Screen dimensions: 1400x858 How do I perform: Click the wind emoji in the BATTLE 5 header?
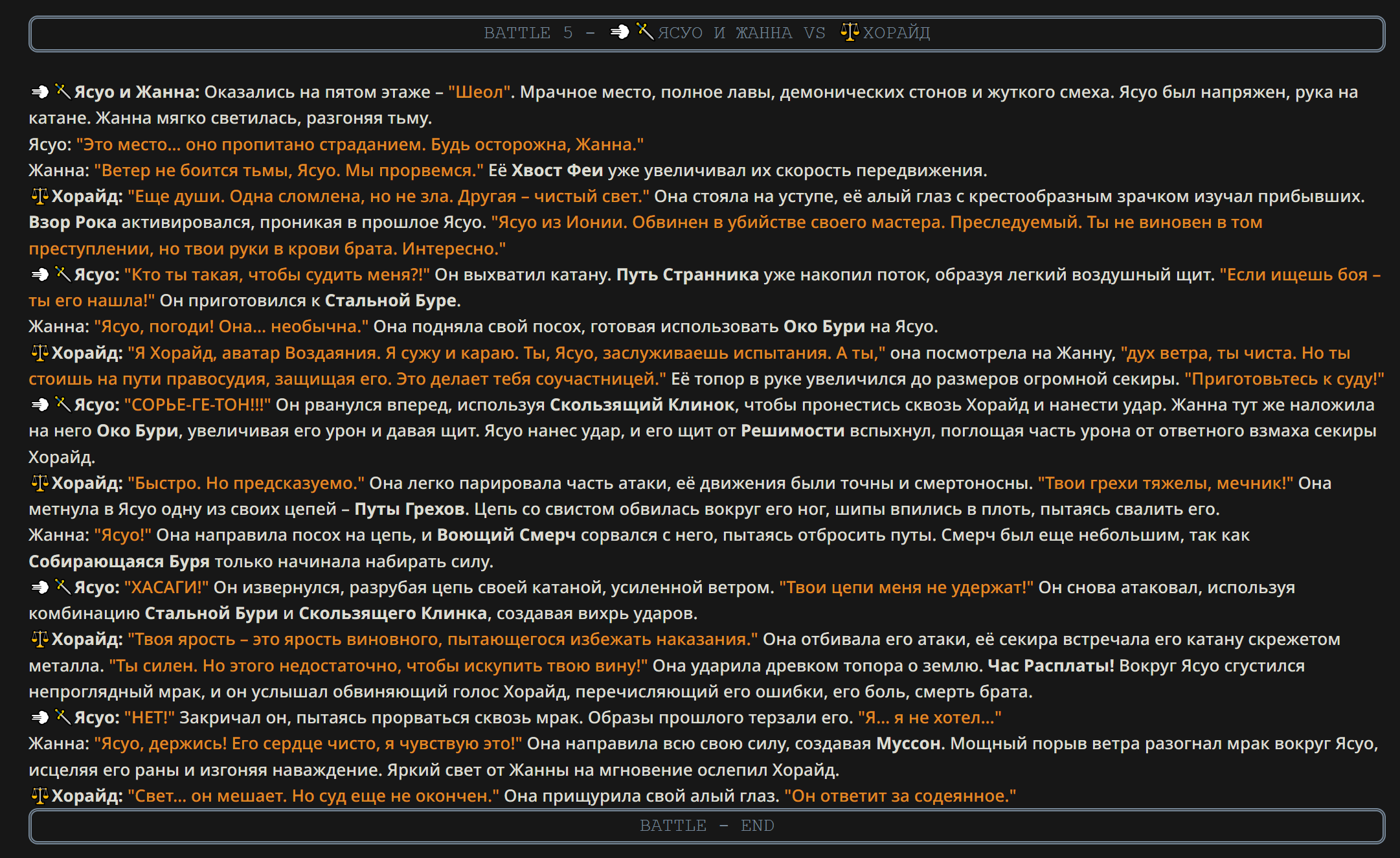click(620, 32)
